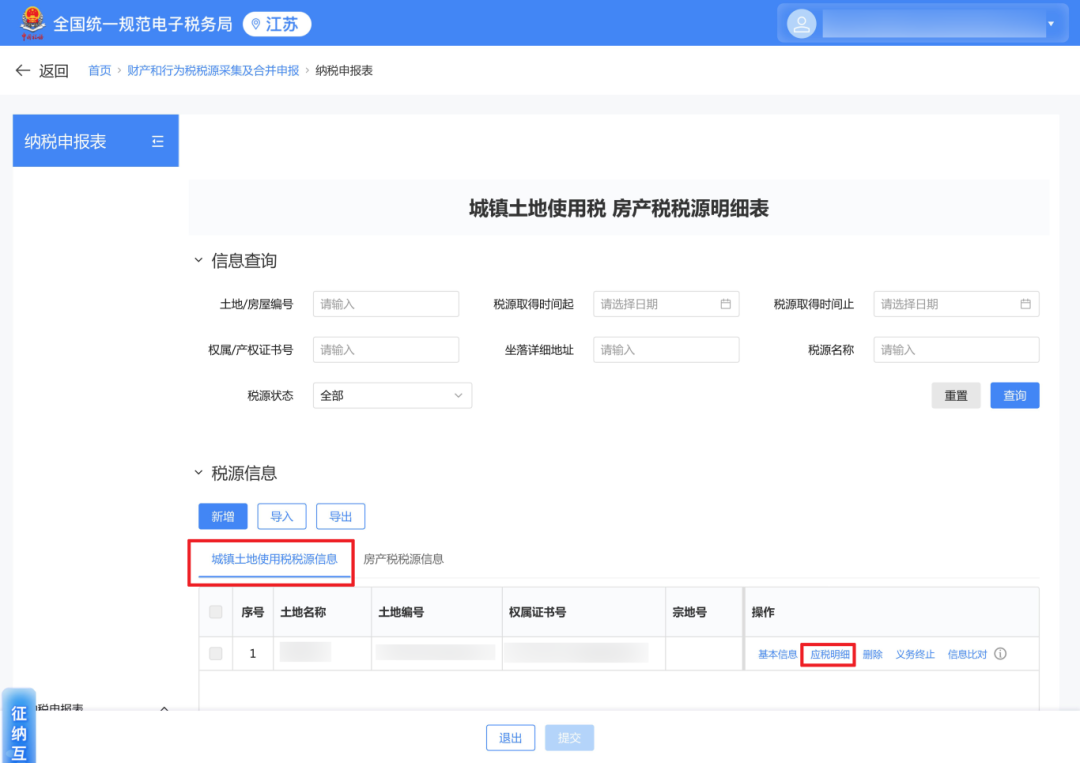
Task: Open the user account dropdown arrow
Action: pos(1051,24)
